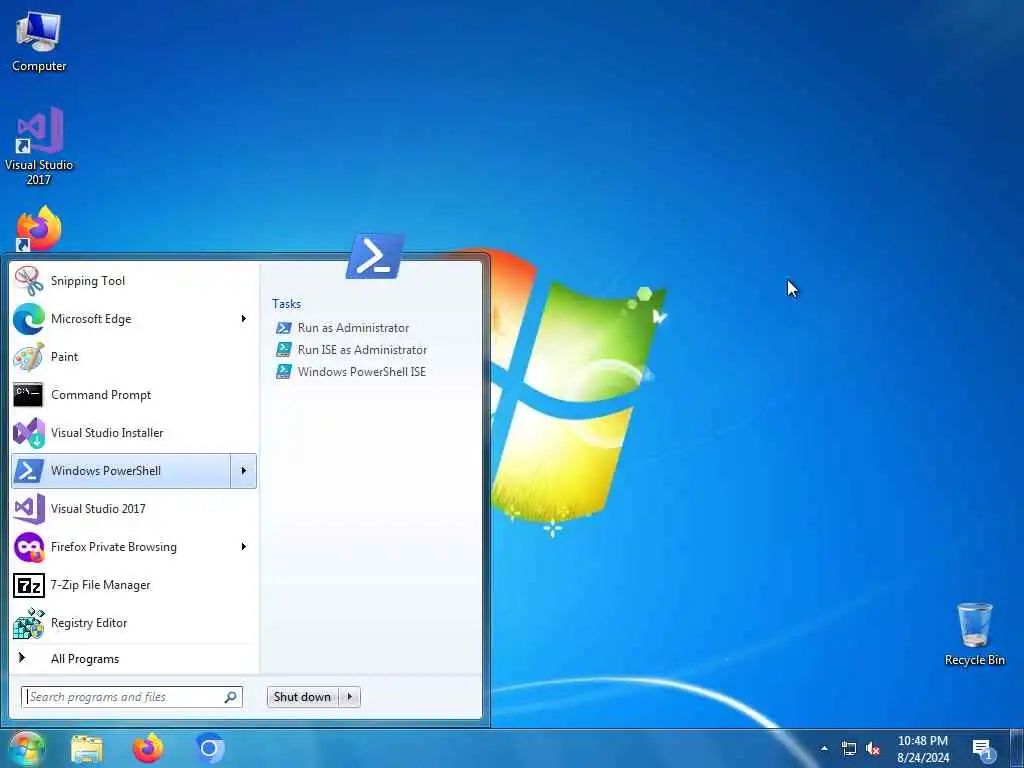The width and height of the screenshot is (1024, 768).
Task: Show hidden tray icons arrow
Action: (824, 748)
